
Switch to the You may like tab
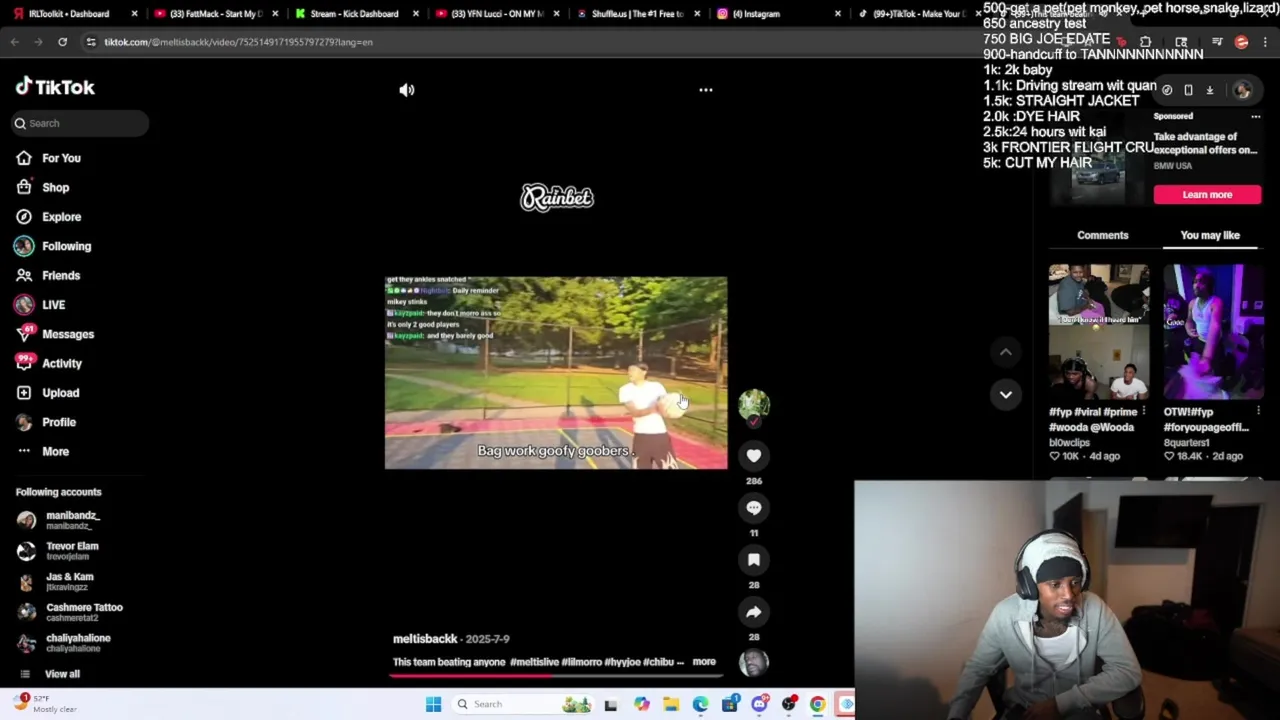pyautogui.click(x=1210, y=235)
